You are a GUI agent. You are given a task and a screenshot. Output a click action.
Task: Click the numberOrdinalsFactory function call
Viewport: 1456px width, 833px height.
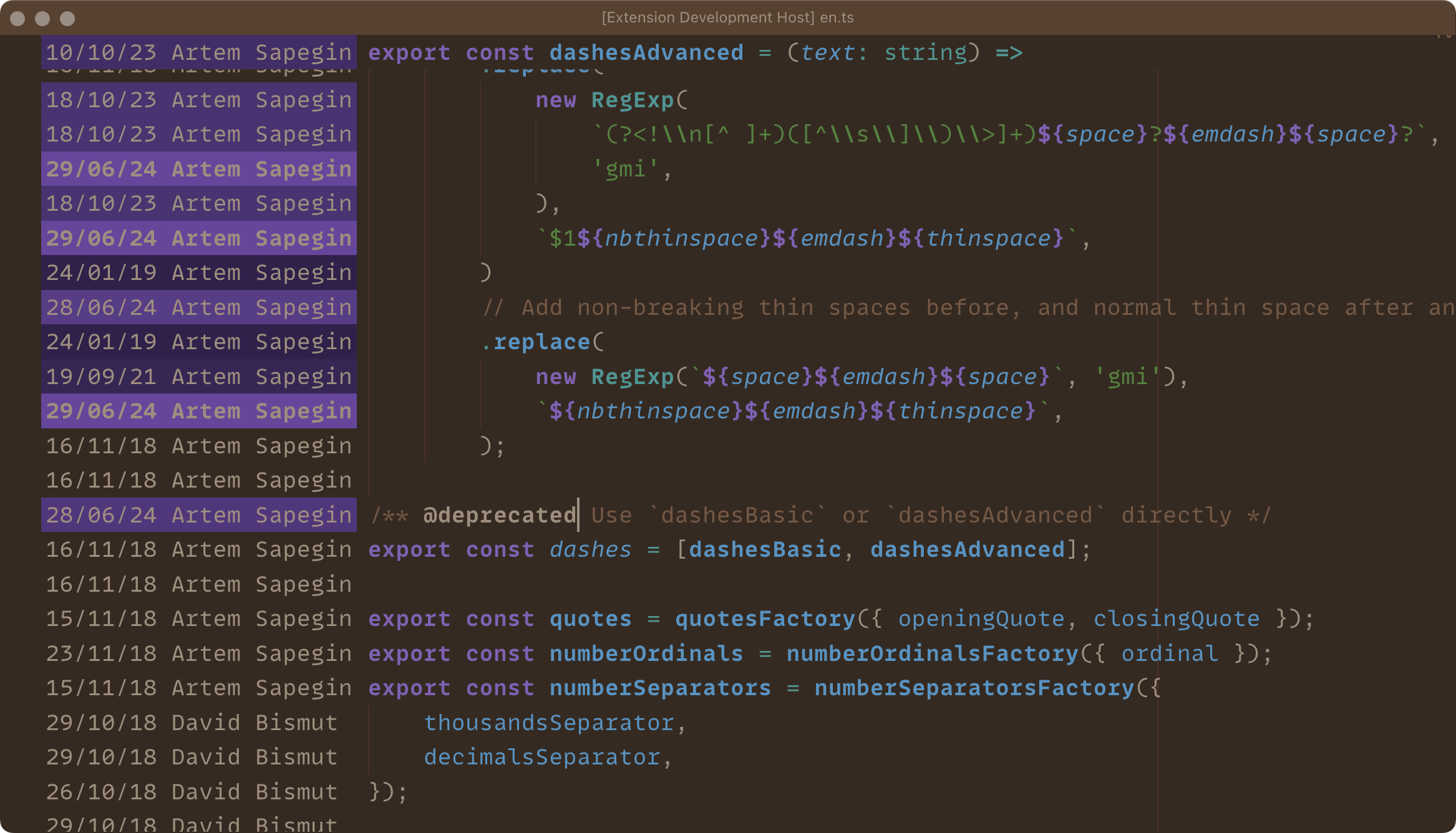coord(932,653)
